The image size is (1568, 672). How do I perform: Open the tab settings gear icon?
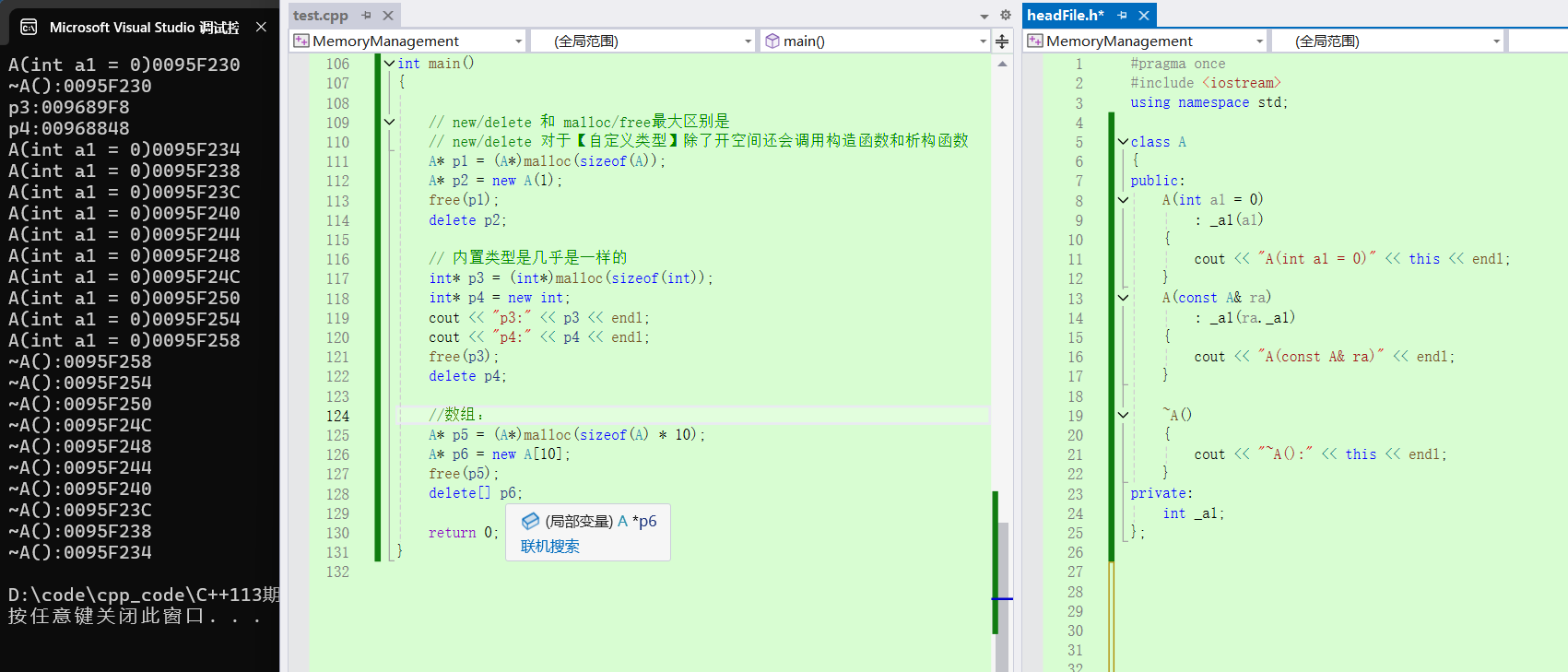1006,15
